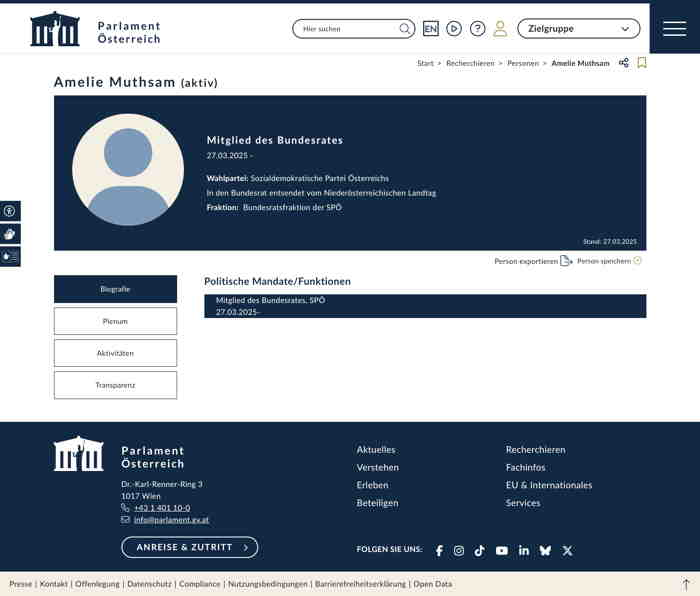Screen dimensions: 700x596
Task: Open the Compliance link in bottom bar
Action: 200,584
